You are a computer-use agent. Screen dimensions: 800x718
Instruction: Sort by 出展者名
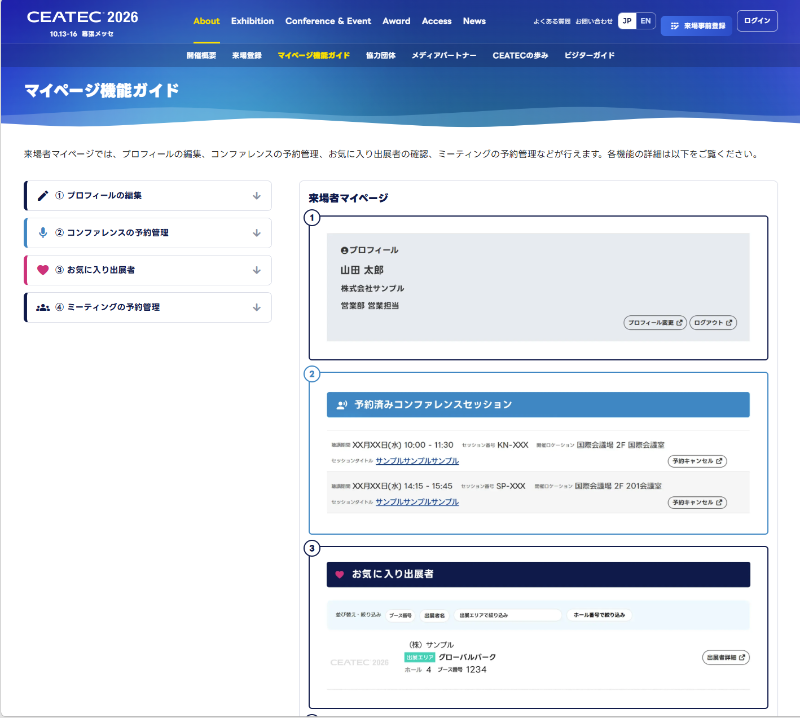pyautogui.click(x=434, y=615)
